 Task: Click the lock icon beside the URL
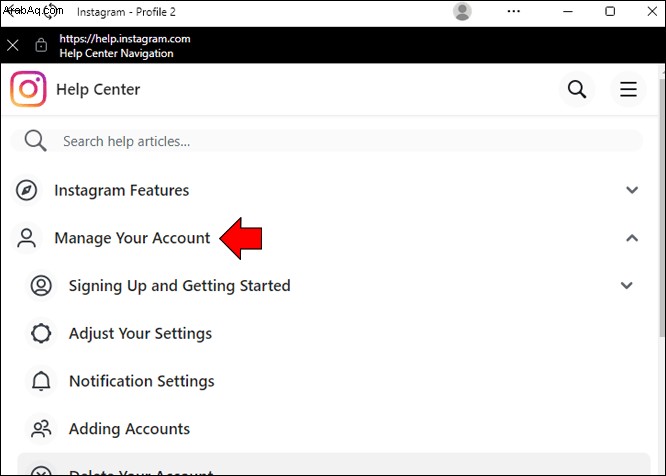pyautogui.click(x=41, y=45)
